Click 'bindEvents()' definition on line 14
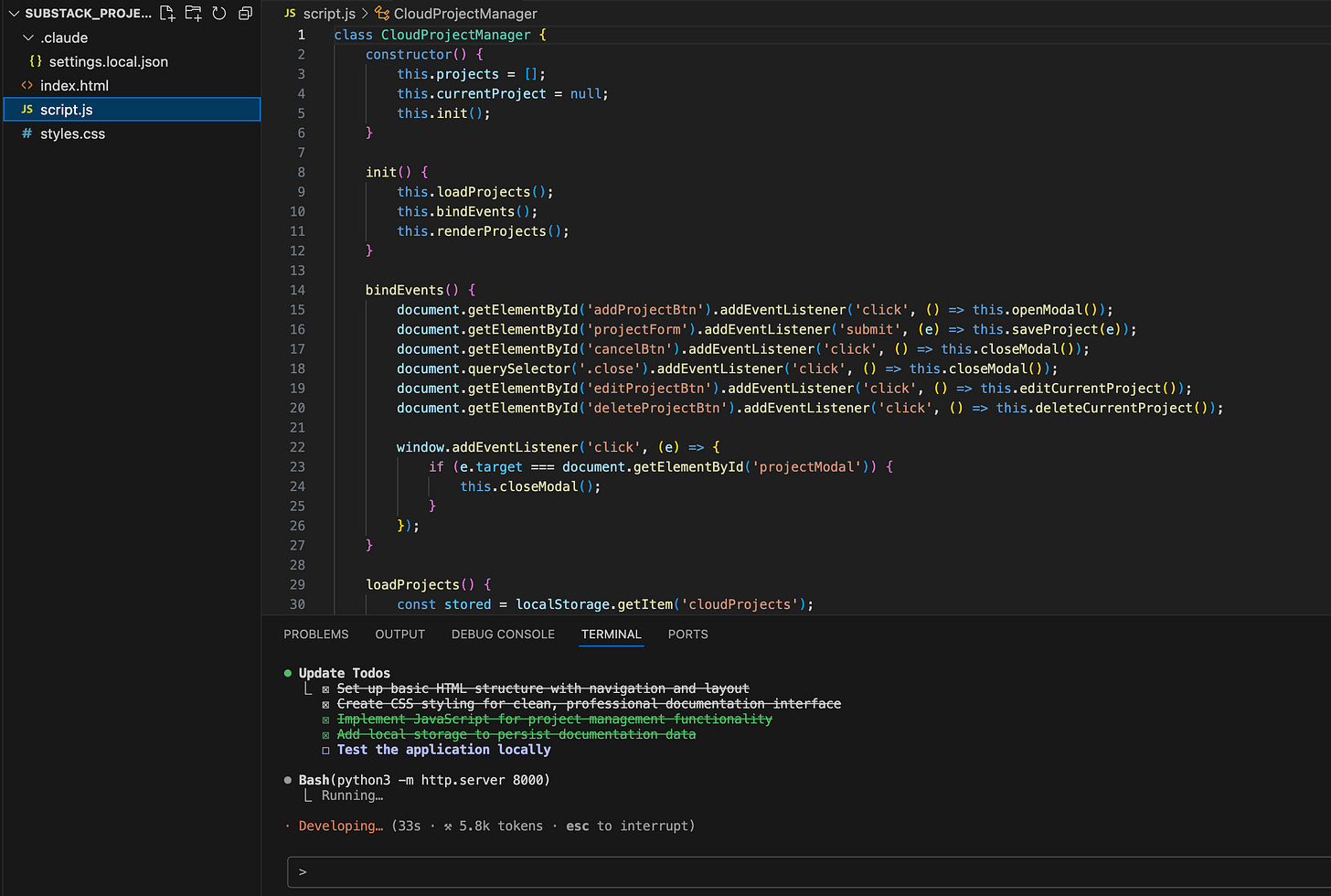Screen dimensions: 1331x896 click(412, 290)
